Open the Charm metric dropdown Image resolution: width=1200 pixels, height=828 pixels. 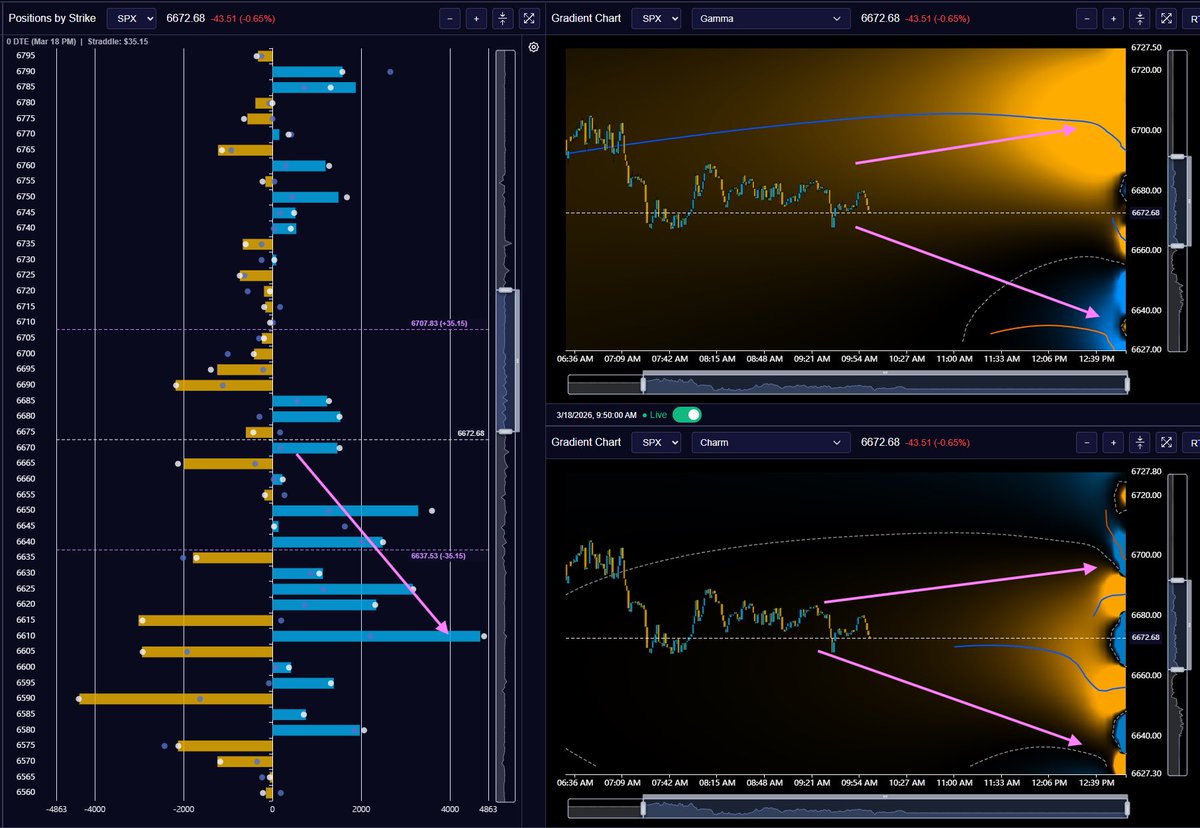[770, 442]
